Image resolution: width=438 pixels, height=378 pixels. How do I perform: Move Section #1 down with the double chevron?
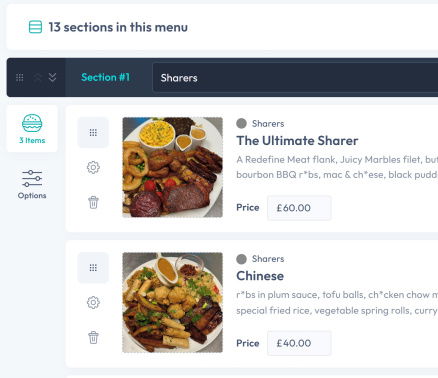(x=52, y=78)
